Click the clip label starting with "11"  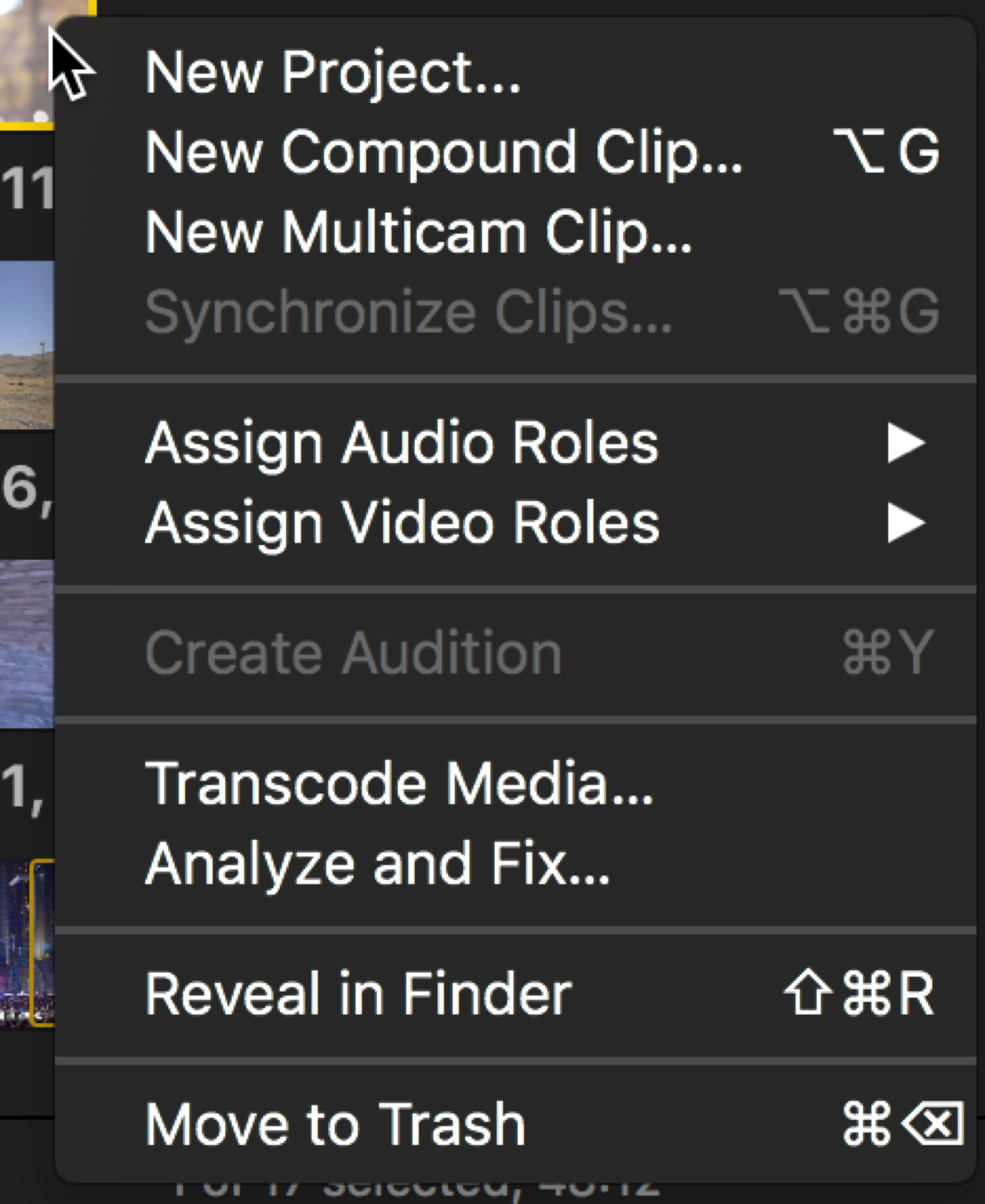tap(27, 189)
